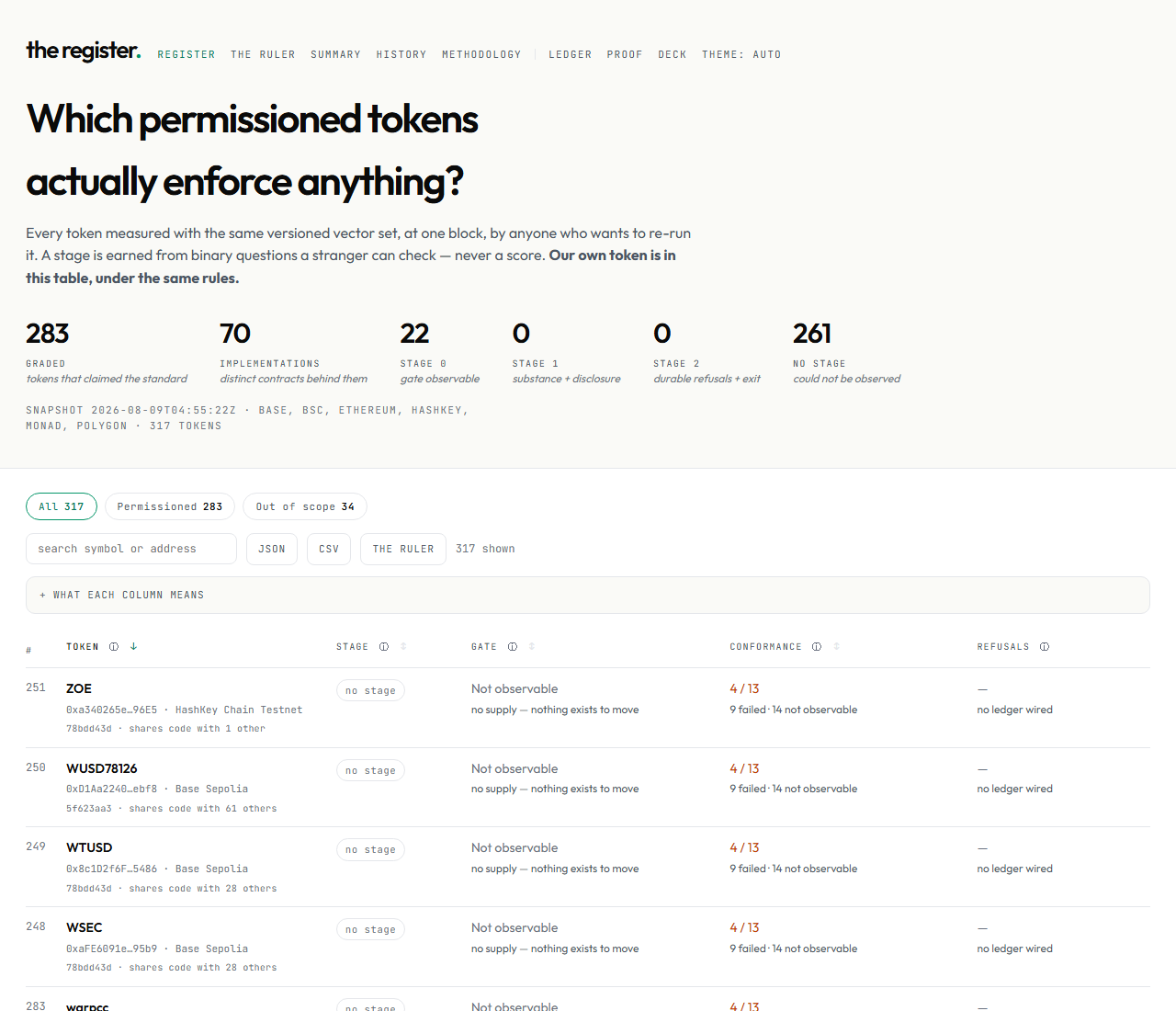Click the info icon beside TOKEN column
This screenshot has height=1011, width=1176.
[x=114, y=647]
